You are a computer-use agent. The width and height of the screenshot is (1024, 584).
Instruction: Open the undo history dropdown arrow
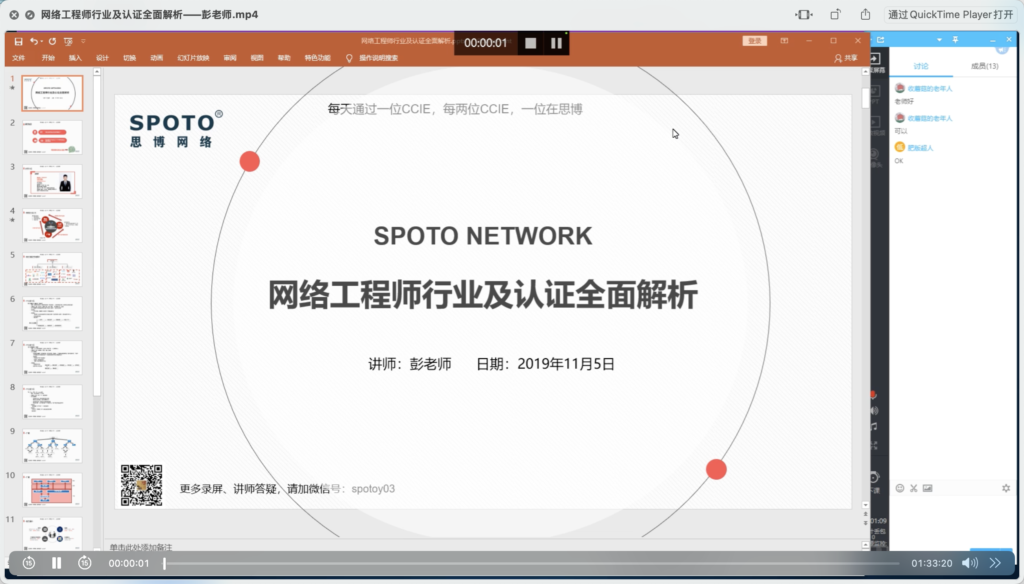42,41
